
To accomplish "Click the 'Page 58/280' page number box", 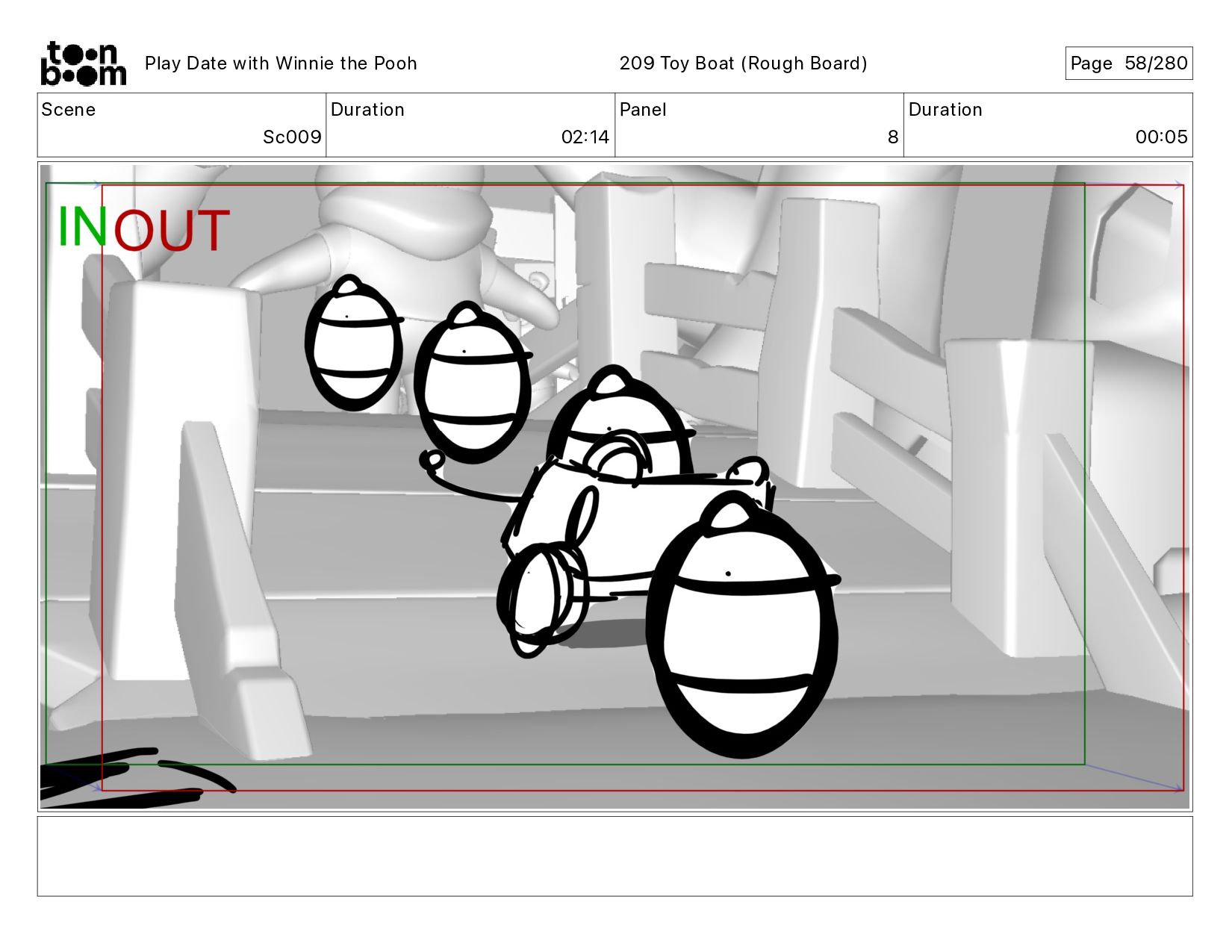I will click(x=1128, y=63).
